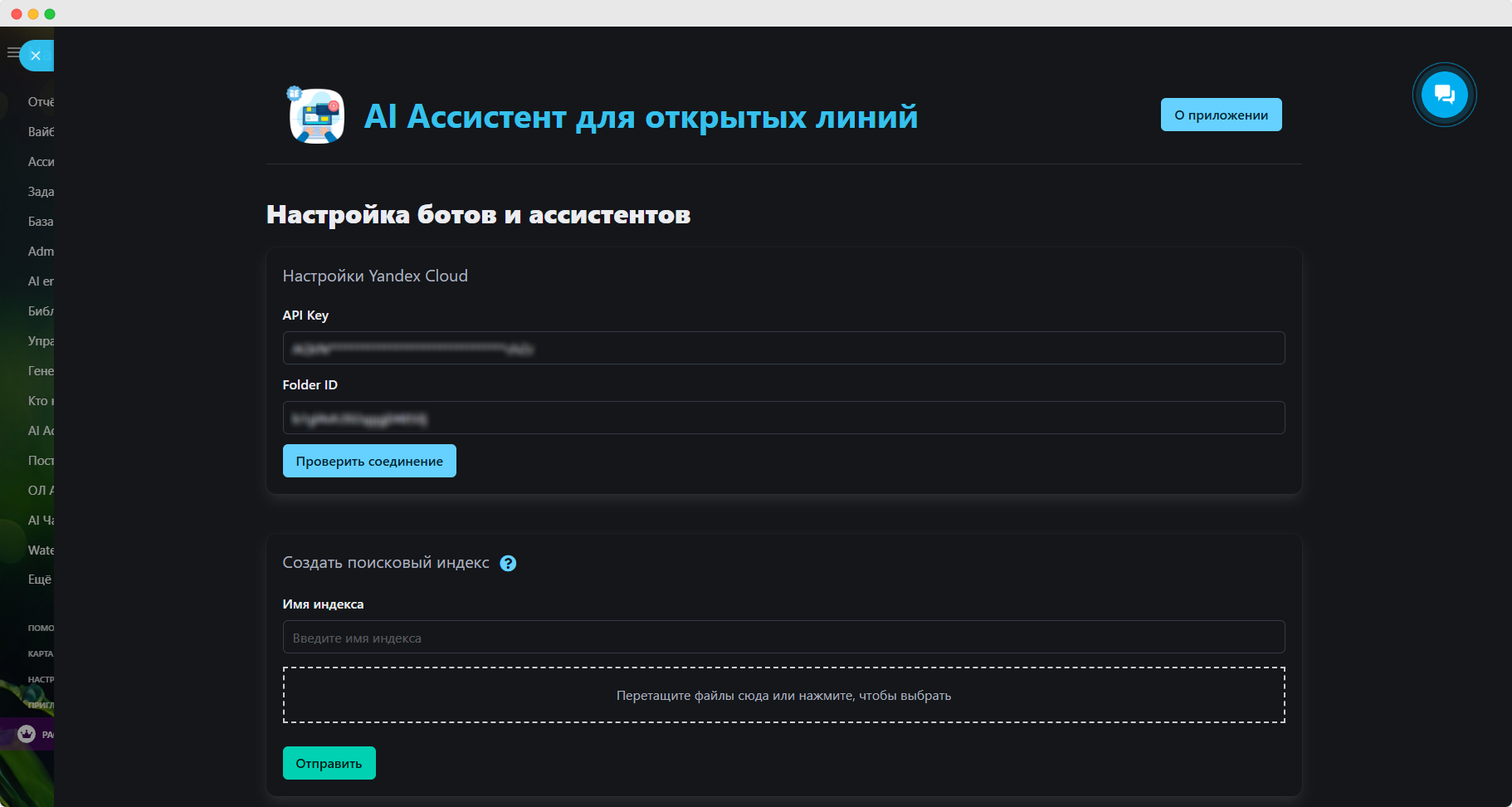
Task: Open the 'НАСТР…' link in the sidebar
Action: [41, 679]
